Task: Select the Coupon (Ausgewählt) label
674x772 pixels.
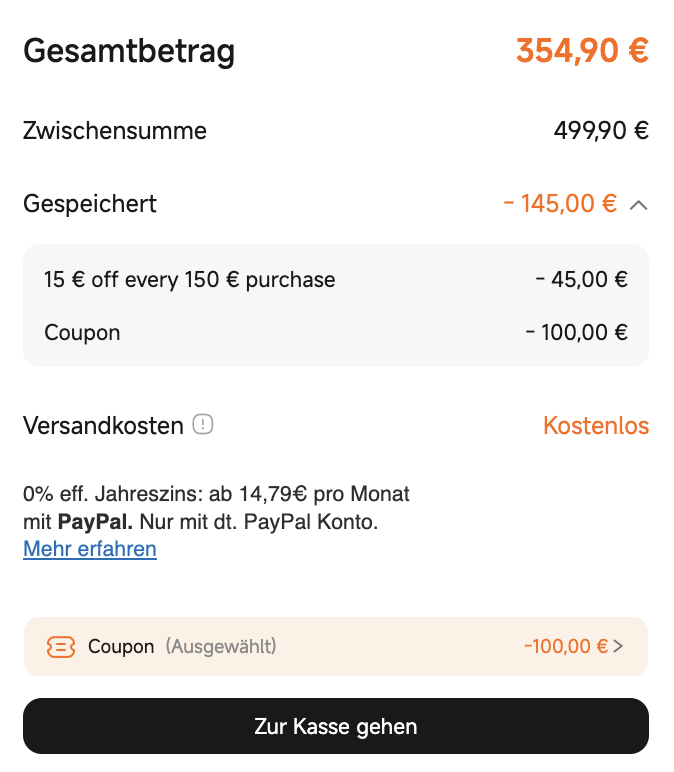Action: click(182, 646)
